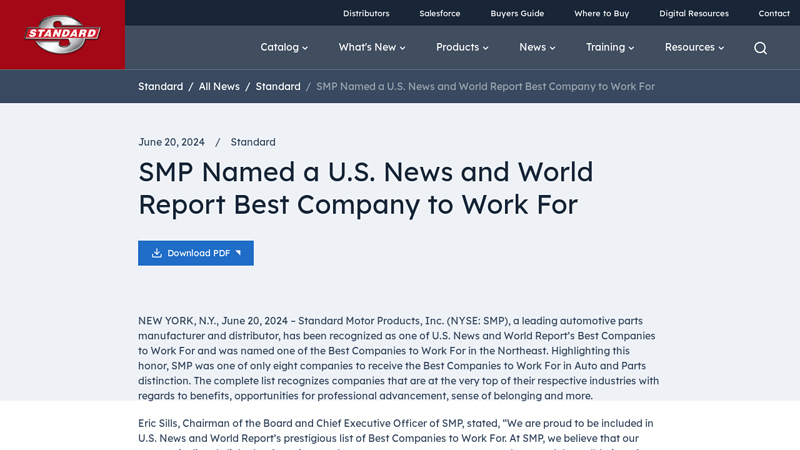The width and height of the screenshot is (800, 450).
Task: Click the June 20, 2024 date text
Action: [x=171, y=142]
